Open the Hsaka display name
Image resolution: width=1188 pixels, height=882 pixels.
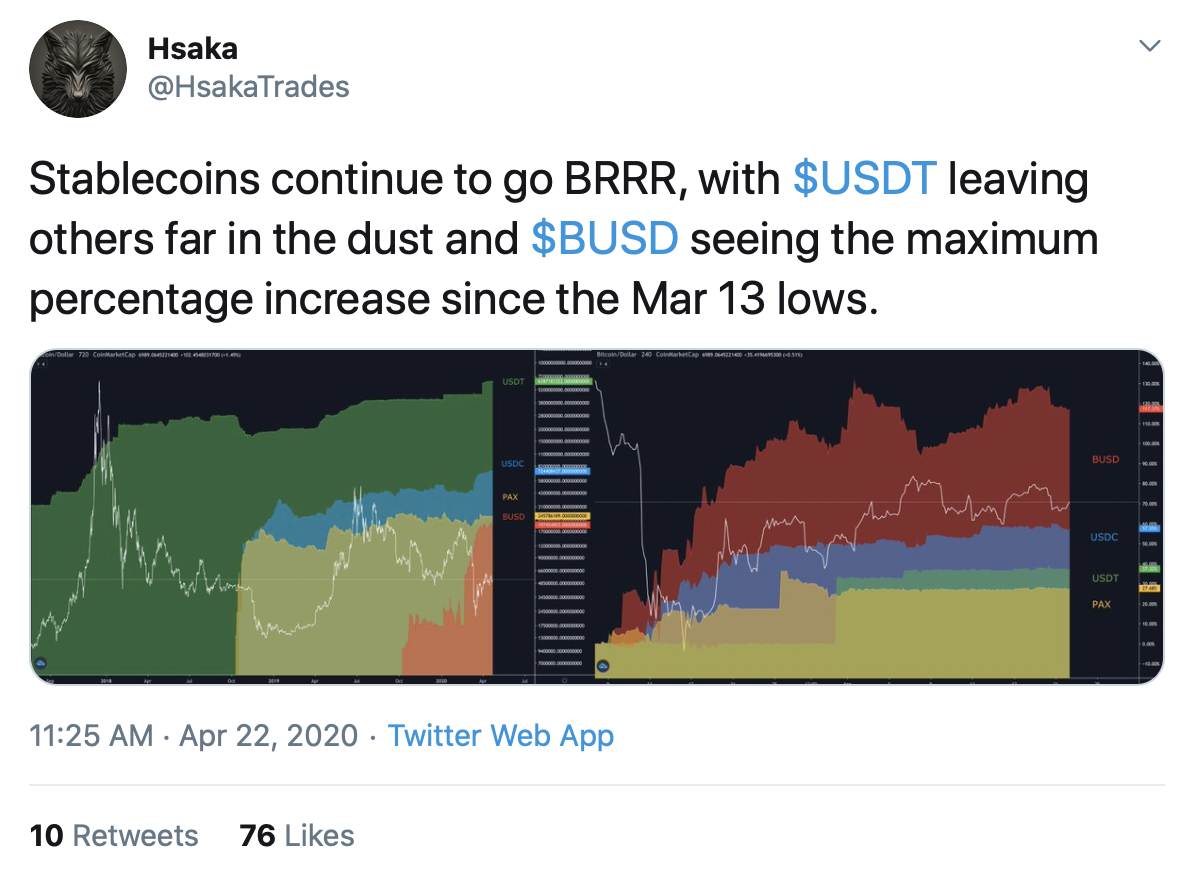pos(192,48)
